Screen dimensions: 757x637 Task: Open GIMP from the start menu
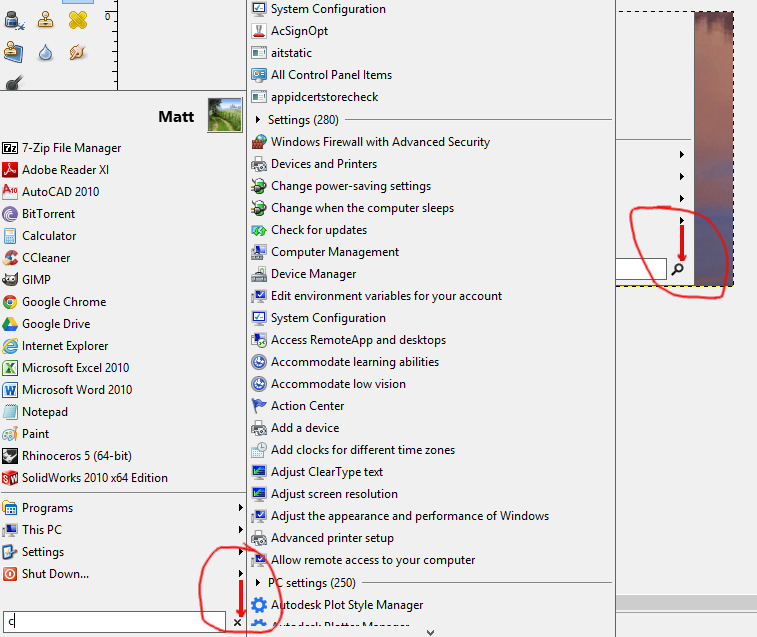(36, 280)
